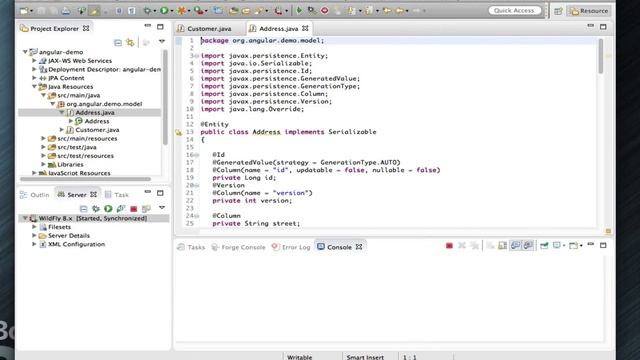Viewport: 640px width, 360px height.
Task: Fold imports using line 3 marker
Action: (197, 56)
